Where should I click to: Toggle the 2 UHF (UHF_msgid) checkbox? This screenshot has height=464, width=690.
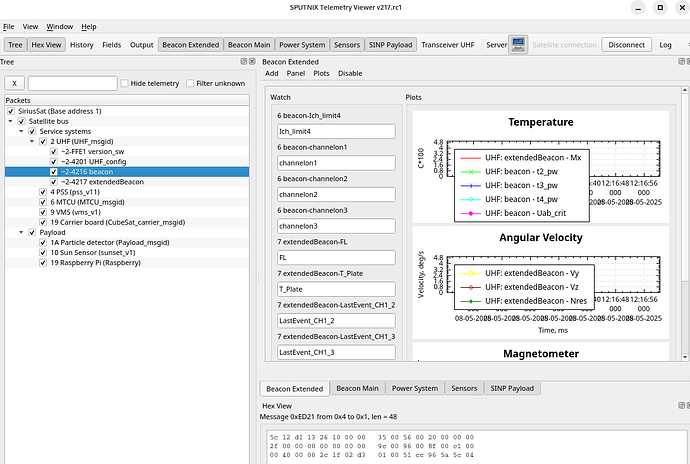coord(43,141)
